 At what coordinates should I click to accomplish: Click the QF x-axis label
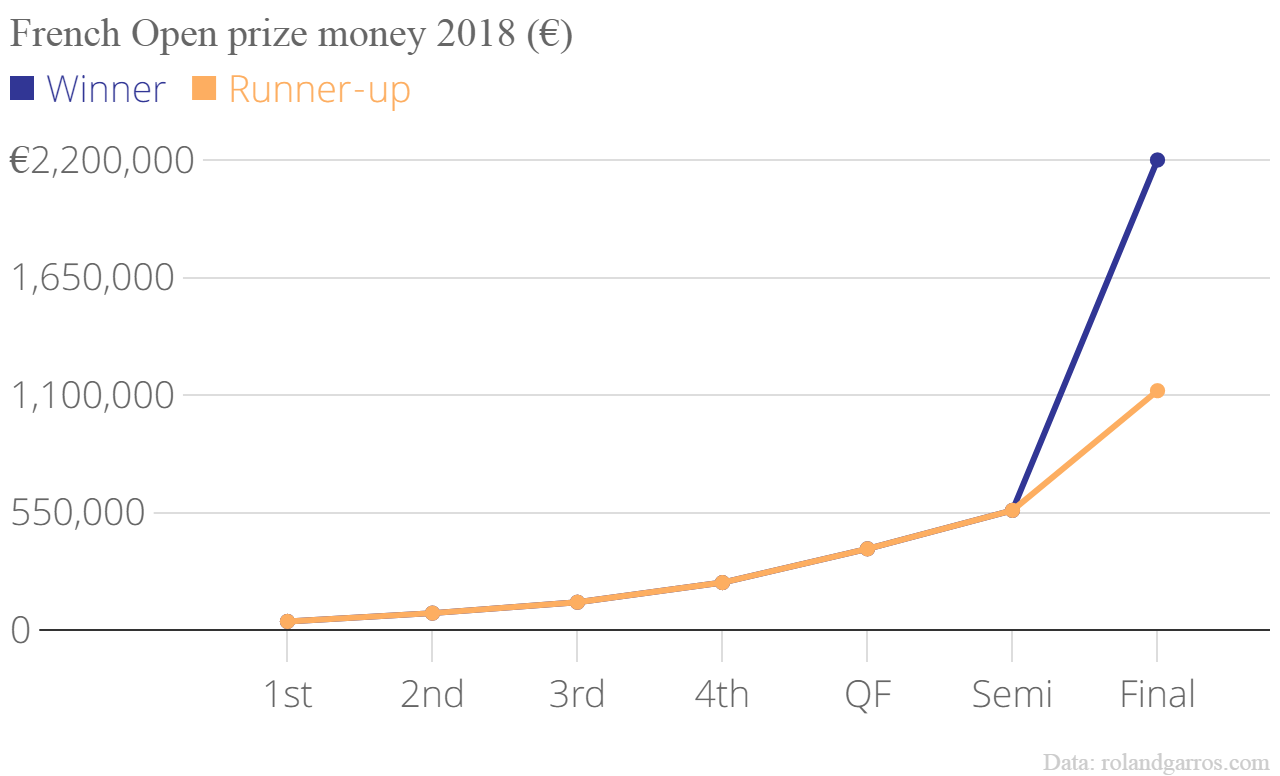point(867,694)
